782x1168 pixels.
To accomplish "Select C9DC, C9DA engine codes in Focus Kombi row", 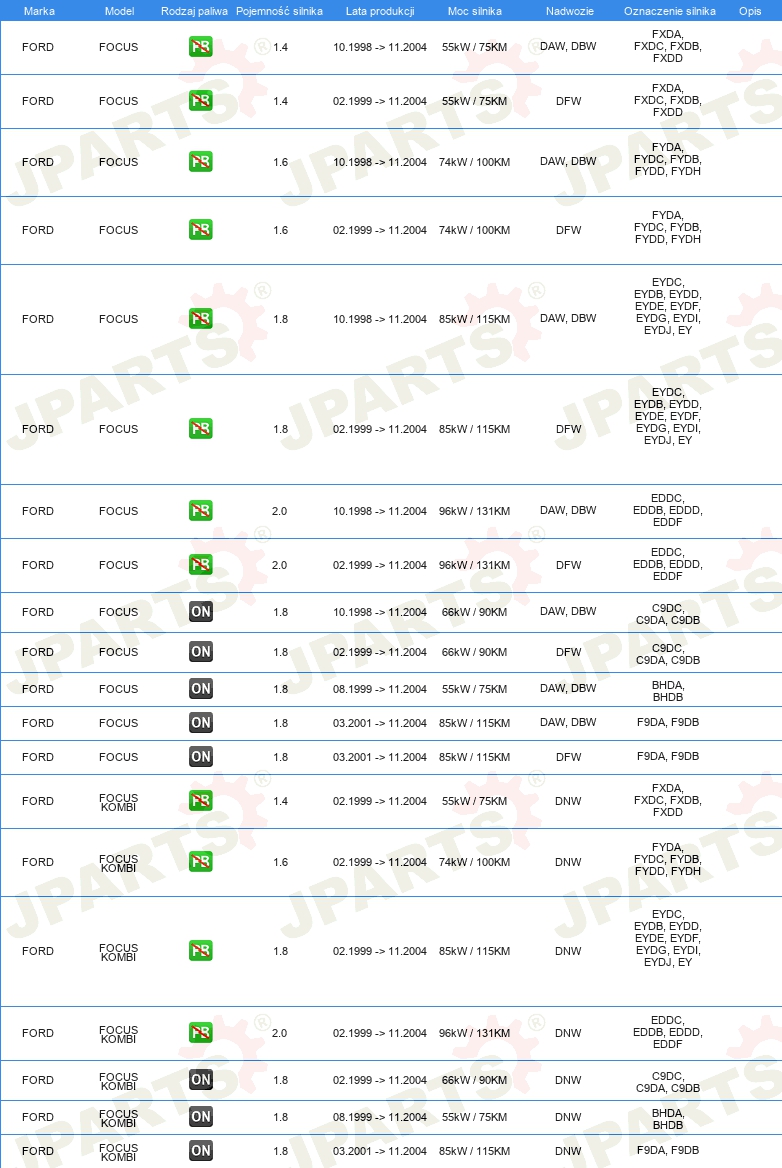I will [x=668, y=1082].
